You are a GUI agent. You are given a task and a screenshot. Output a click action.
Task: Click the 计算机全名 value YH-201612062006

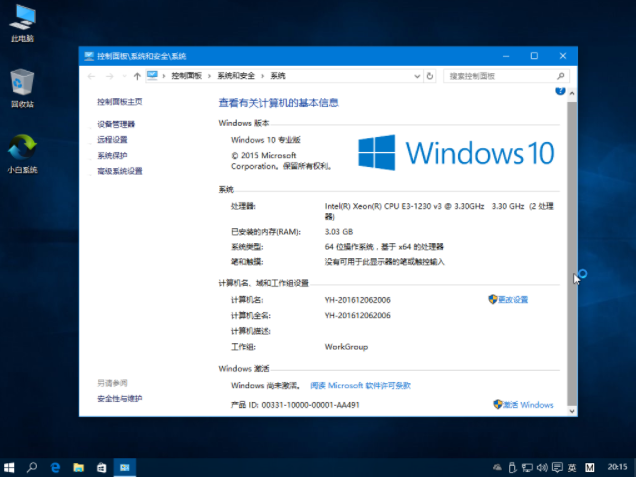coord(358,315)
